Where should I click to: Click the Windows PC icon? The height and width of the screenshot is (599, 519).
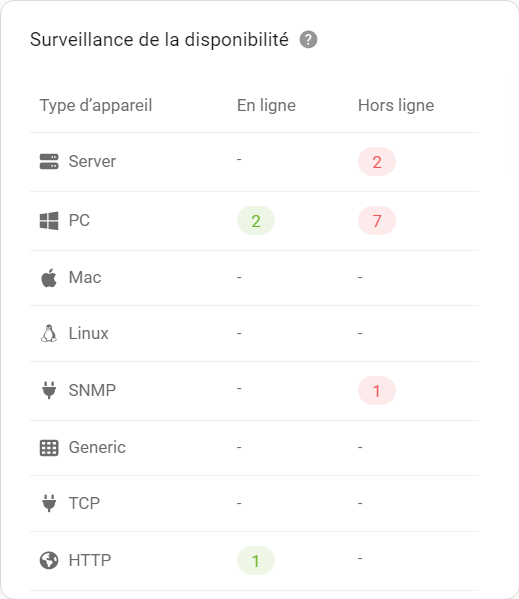(x=49, y=220)
